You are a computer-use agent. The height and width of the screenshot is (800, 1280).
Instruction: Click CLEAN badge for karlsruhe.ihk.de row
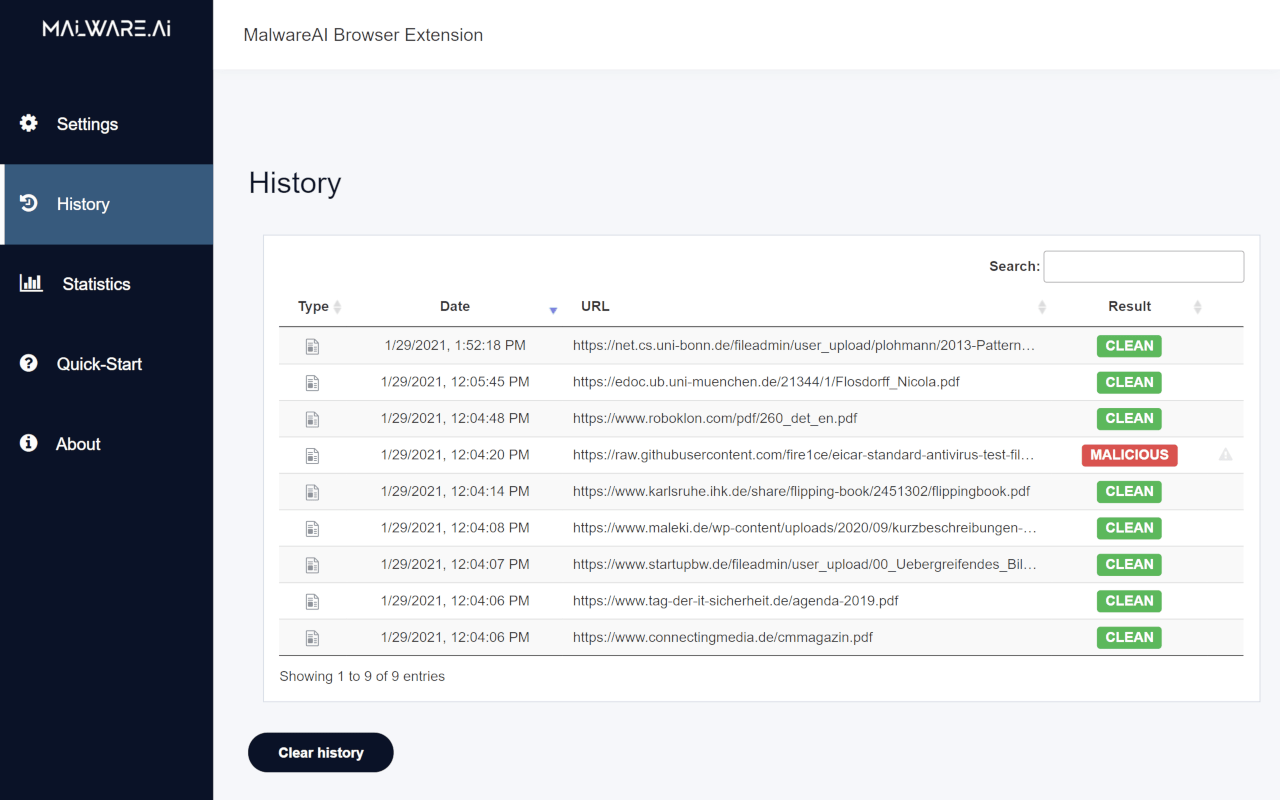1129,491
